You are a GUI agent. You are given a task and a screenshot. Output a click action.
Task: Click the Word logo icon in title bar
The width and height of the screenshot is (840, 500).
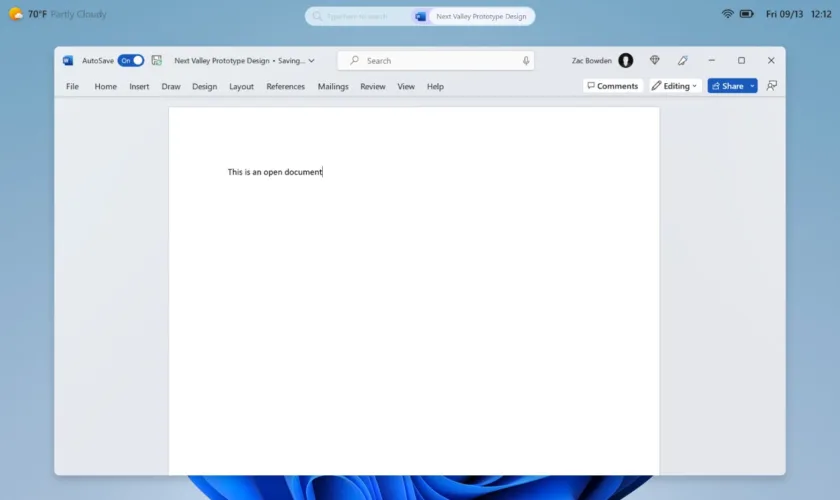68,61
